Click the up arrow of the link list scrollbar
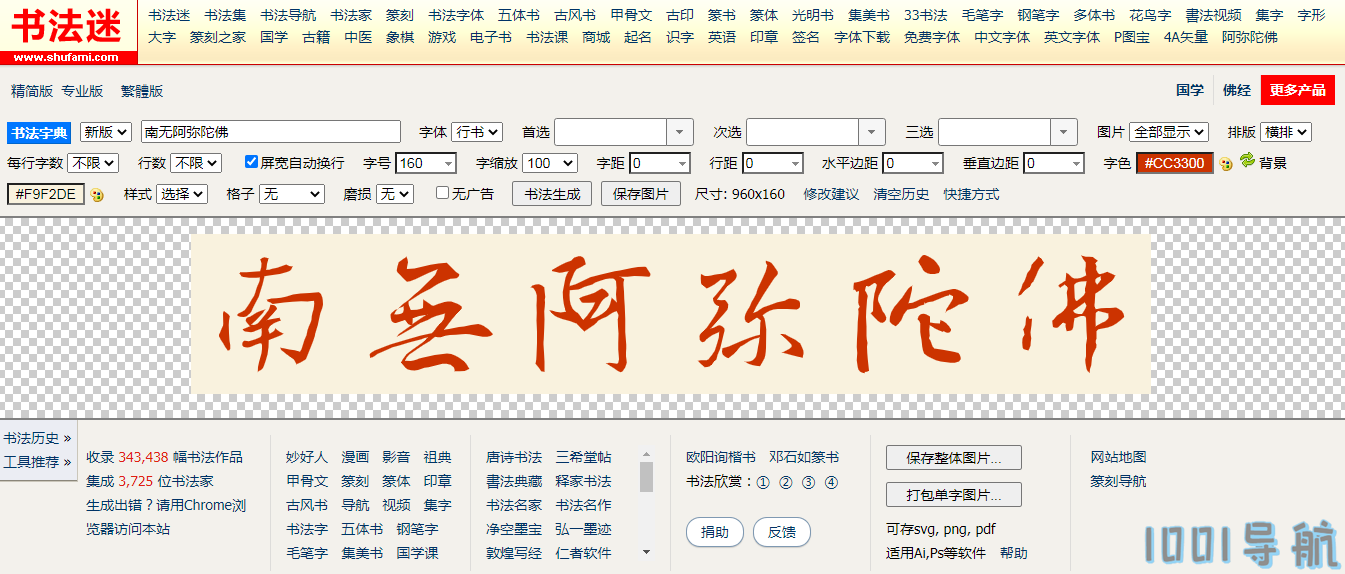 [646, 454]
